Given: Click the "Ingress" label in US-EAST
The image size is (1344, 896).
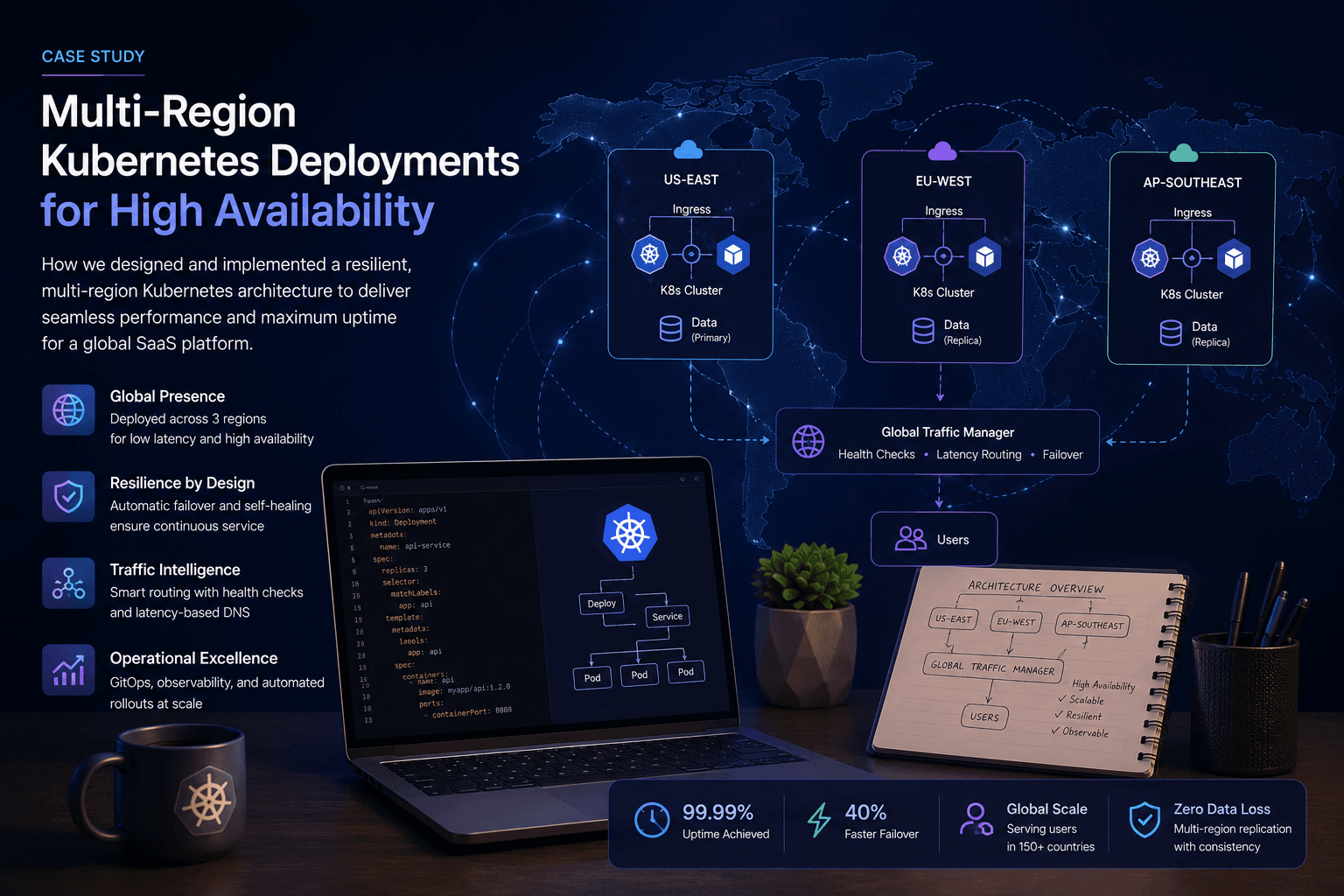Looking at the screenshot, I should click(691, 209).
